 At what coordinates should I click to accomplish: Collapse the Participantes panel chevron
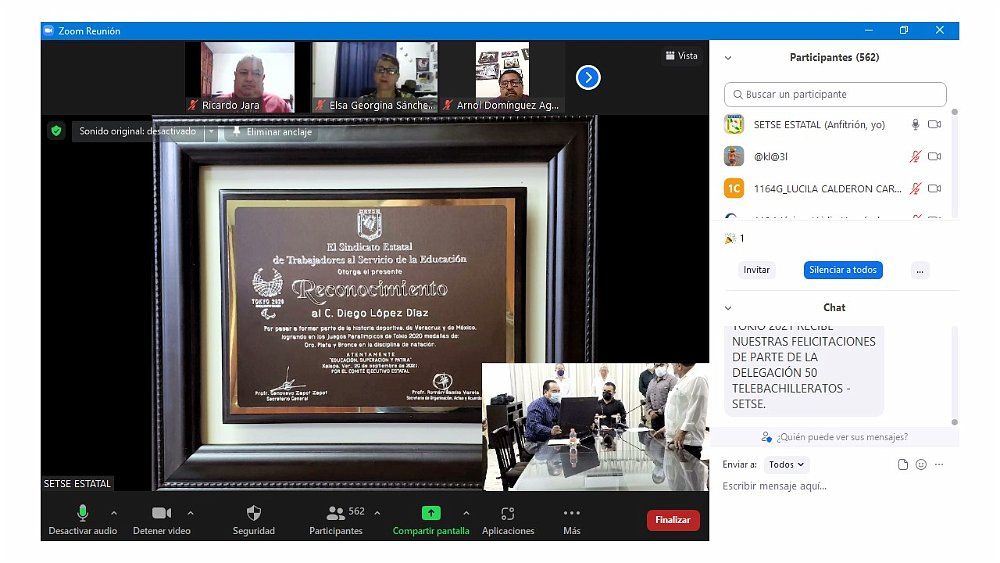click(728, 58)
